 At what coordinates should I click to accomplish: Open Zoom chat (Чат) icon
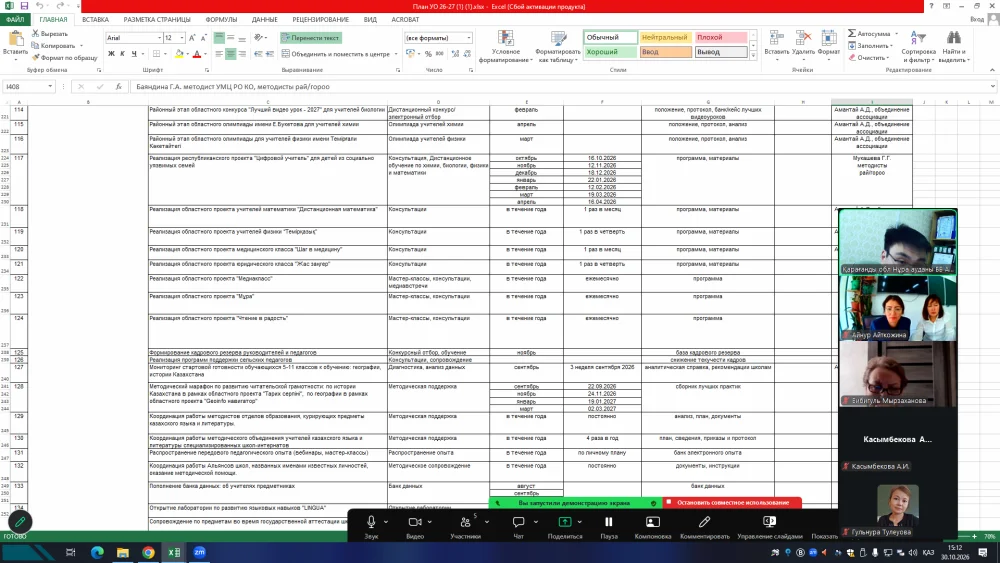pyautogui.click(x=518, y=522)
